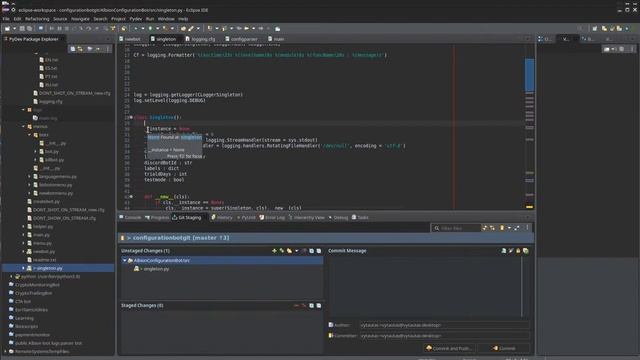Click the Open Type toolbar icon
Viewport: 640px width, 360px height.
(x=183, y=29)
